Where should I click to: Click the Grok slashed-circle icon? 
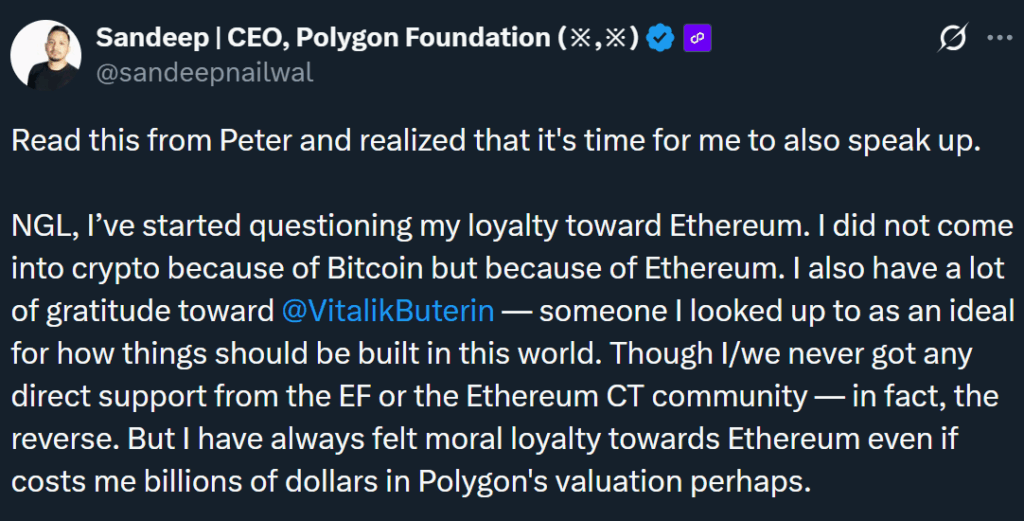click(x=953, y=39)
